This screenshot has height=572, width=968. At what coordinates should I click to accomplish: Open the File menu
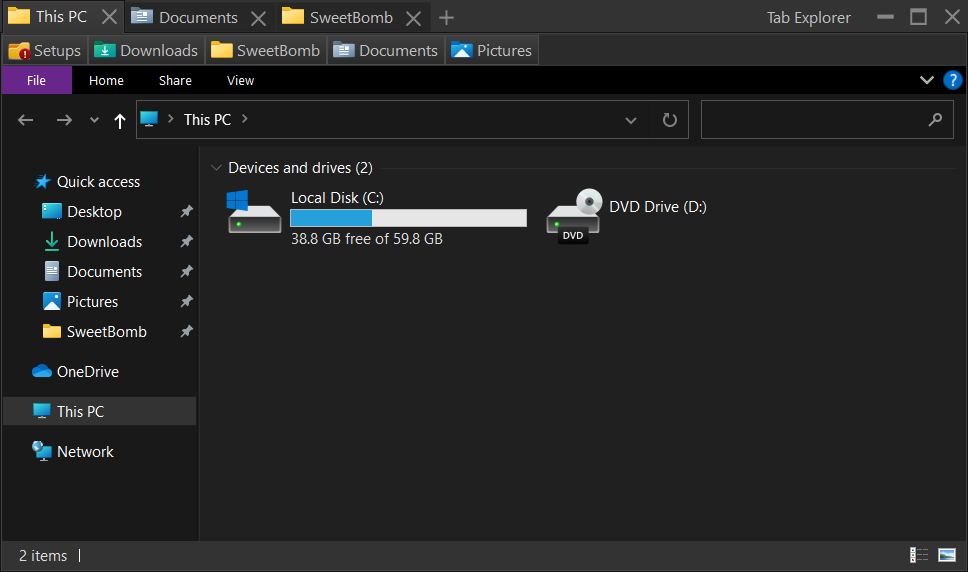36,80
